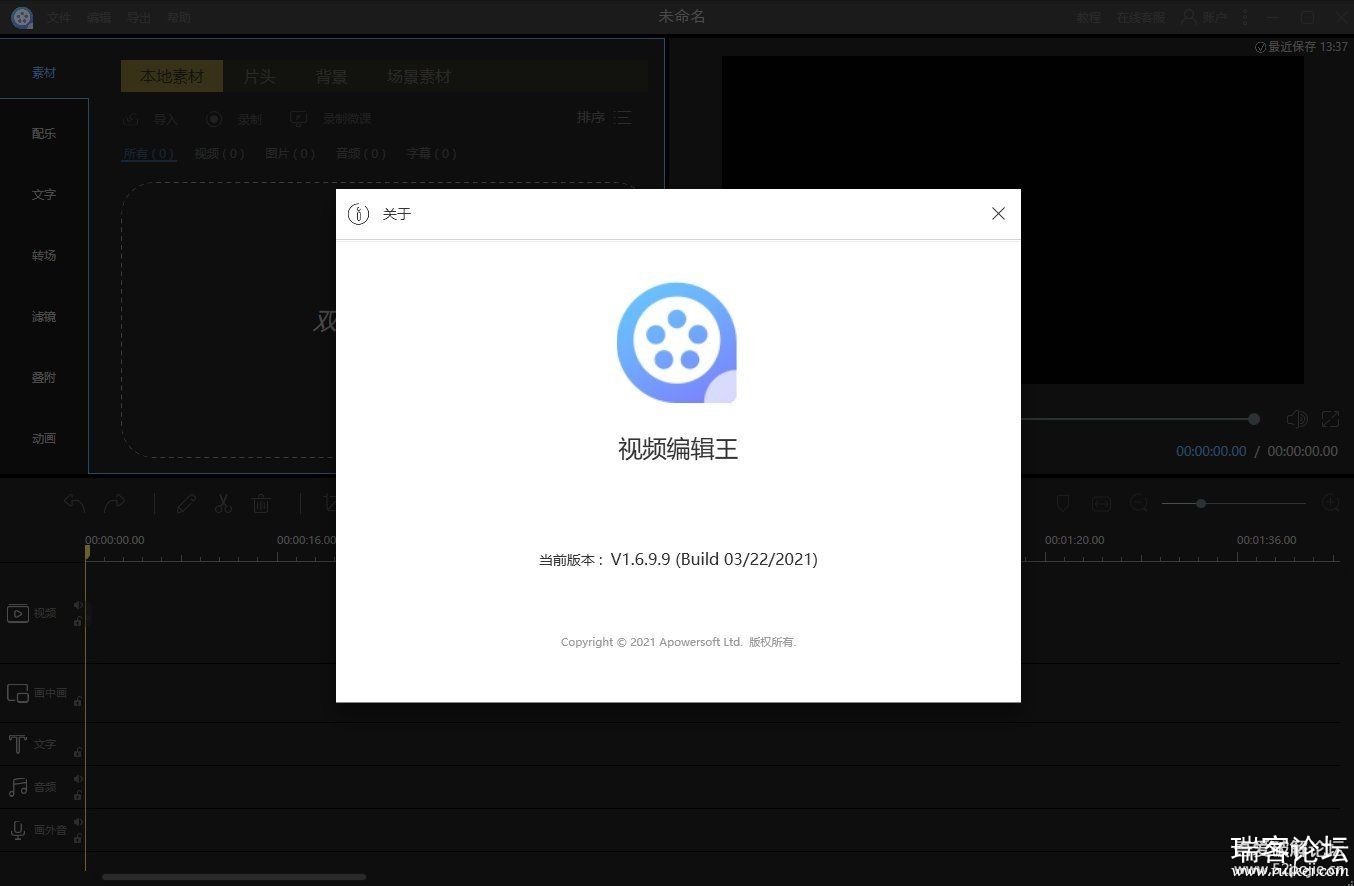Click the round record icon
The height and width of the screenshot is (886, 1354).
click(x=214, y=119)
